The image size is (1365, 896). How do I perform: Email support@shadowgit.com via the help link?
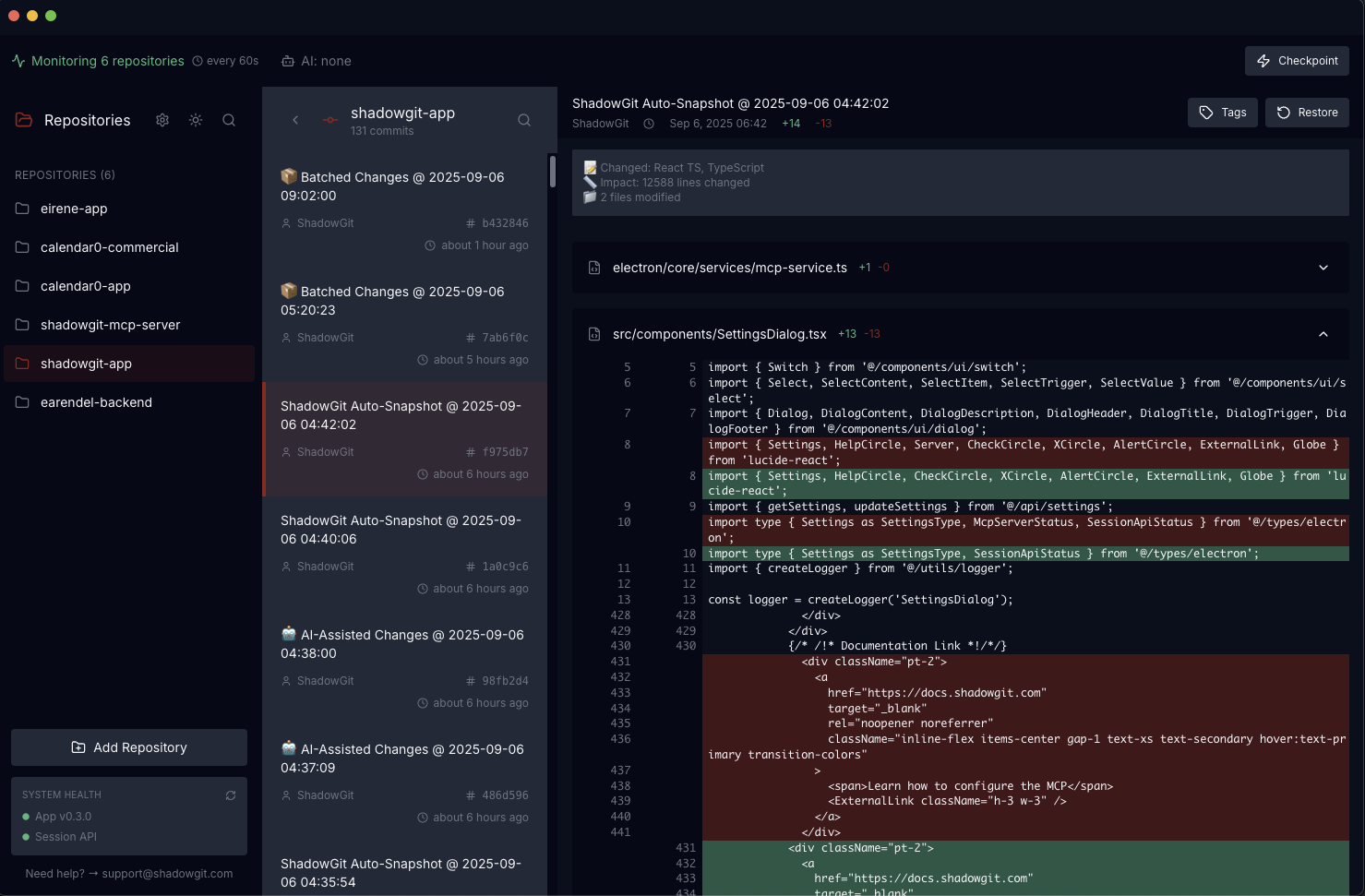click(x=168, y=873)
